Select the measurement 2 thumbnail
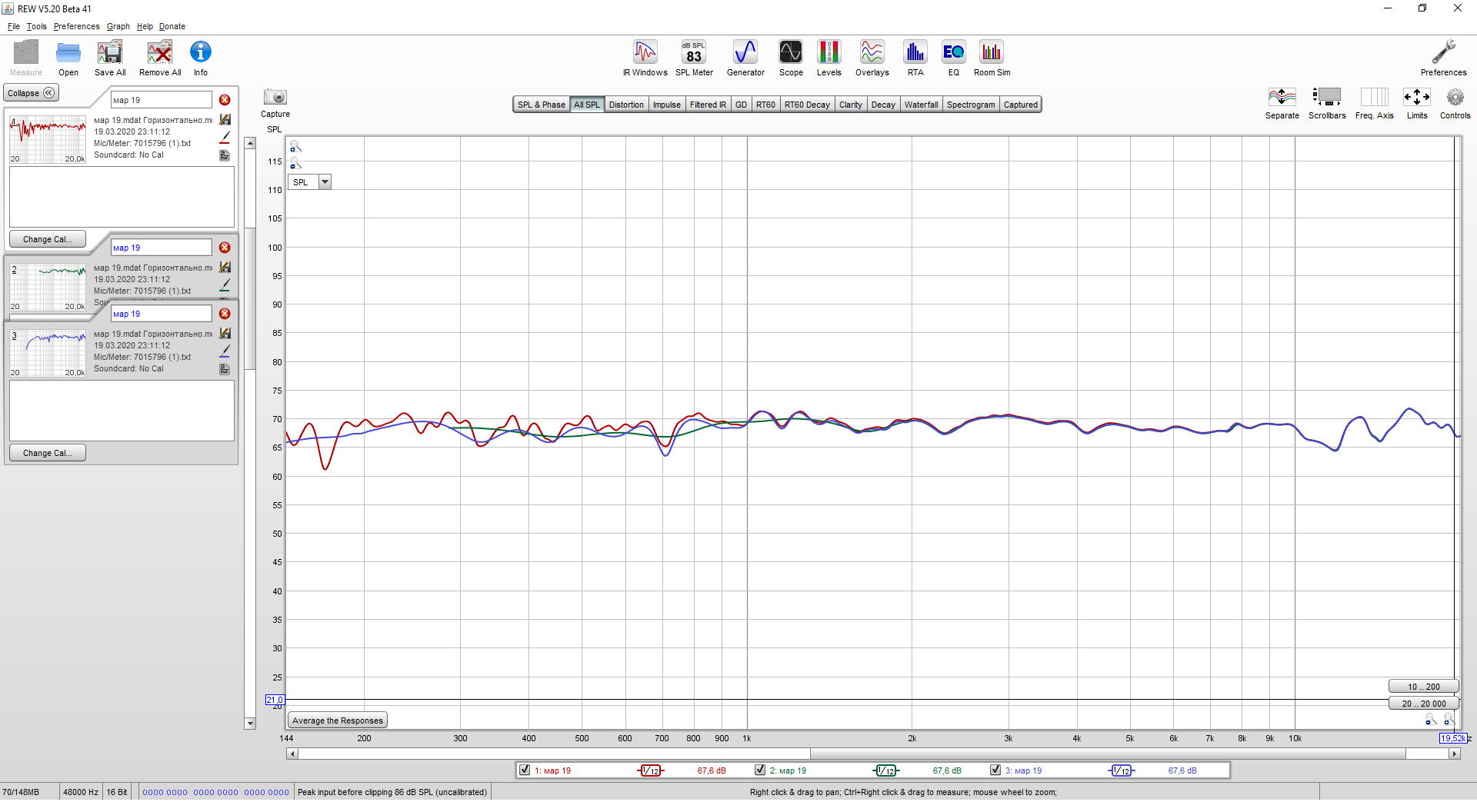The image size is (1477, 812). click(48, 286)
